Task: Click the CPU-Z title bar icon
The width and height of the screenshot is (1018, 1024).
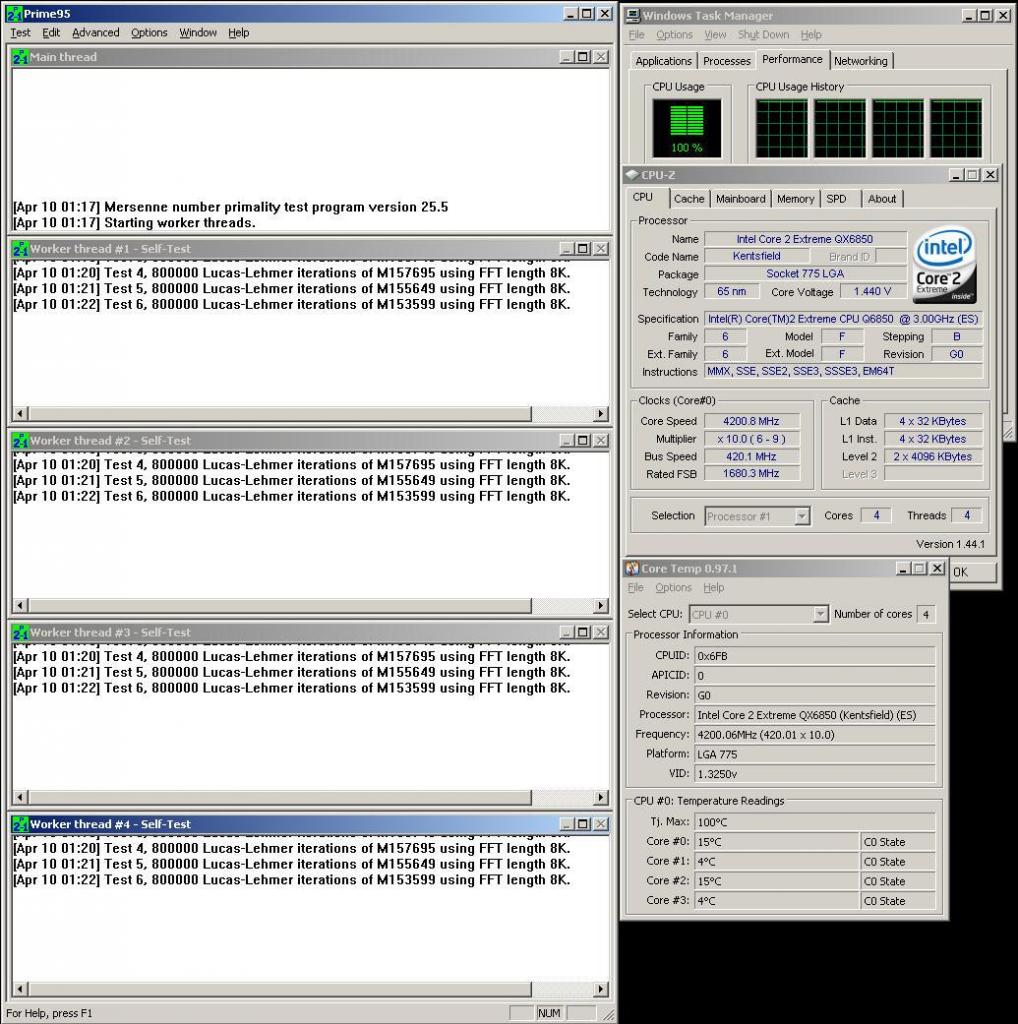Action: (632, 174)
